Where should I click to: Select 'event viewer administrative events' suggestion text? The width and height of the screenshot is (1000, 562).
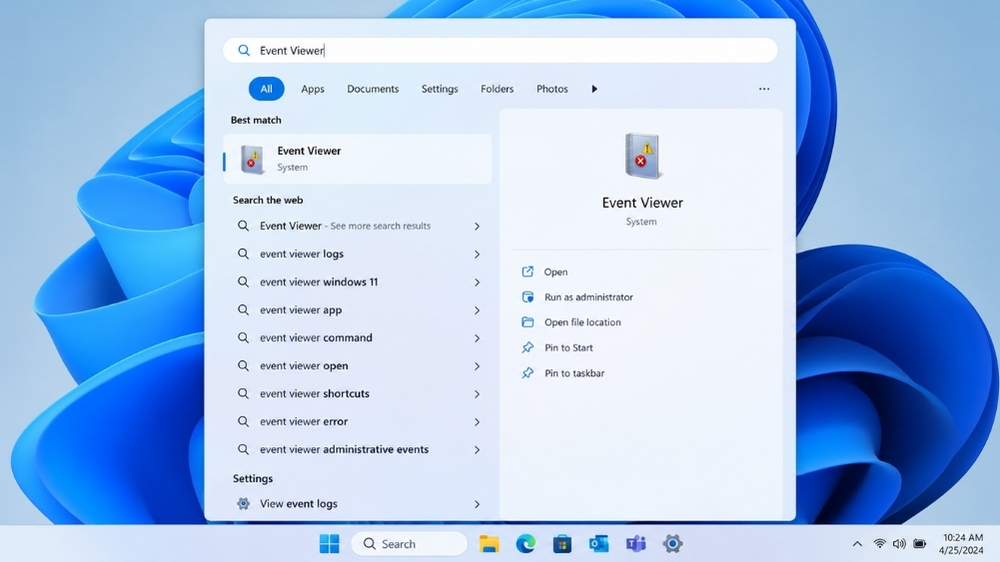(x=344, y=449)
